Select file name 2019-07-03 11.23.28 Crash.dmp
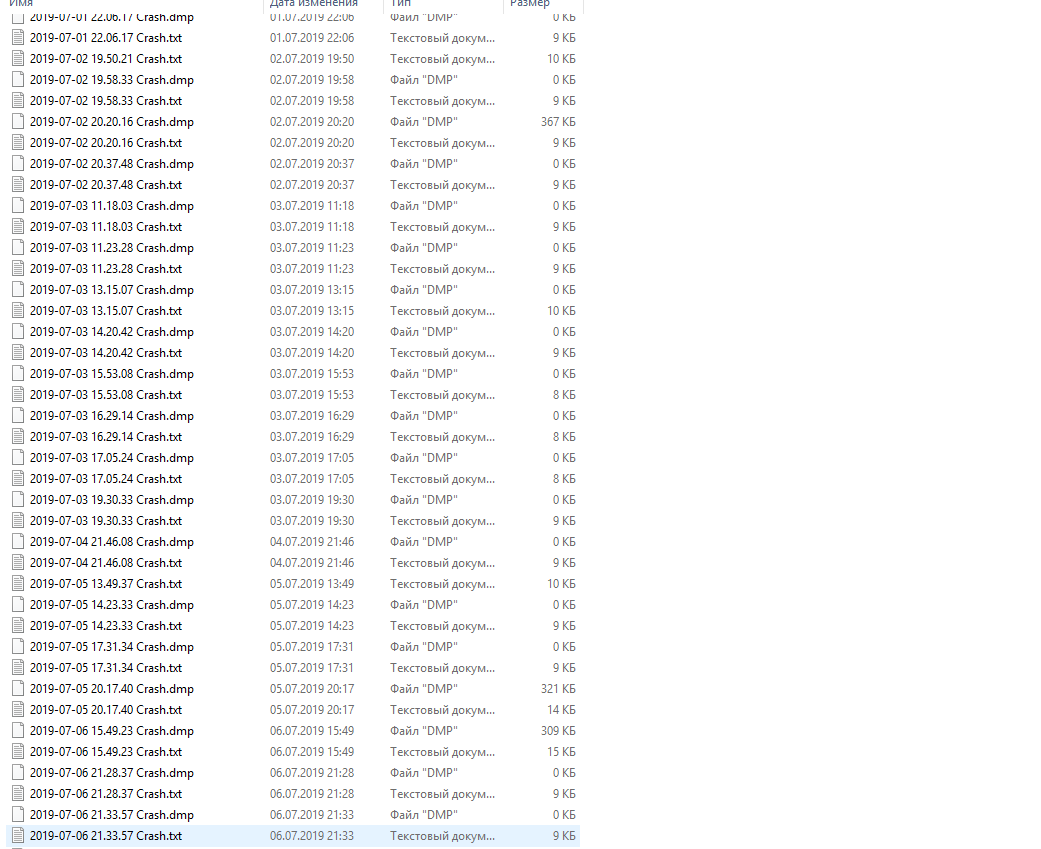 click(112, 248)
